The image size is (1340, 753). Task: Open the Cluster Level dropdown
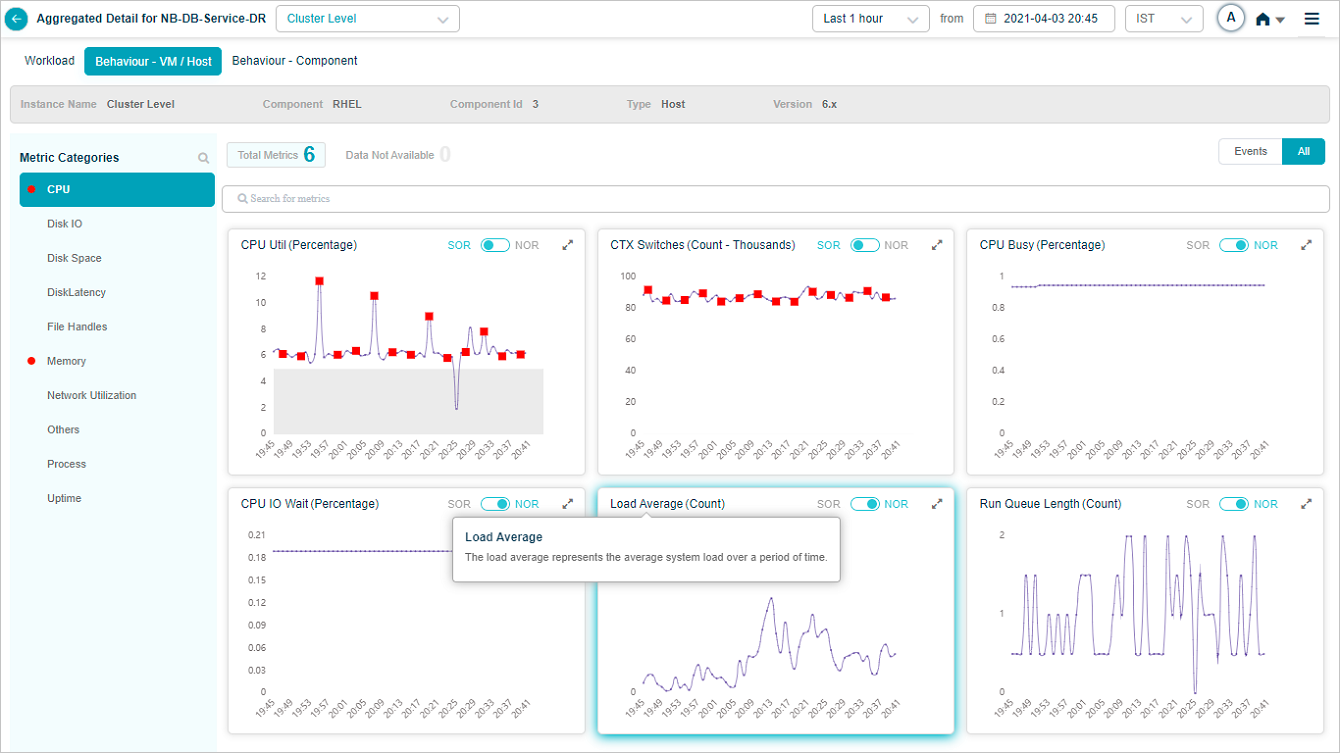point(367,19)
